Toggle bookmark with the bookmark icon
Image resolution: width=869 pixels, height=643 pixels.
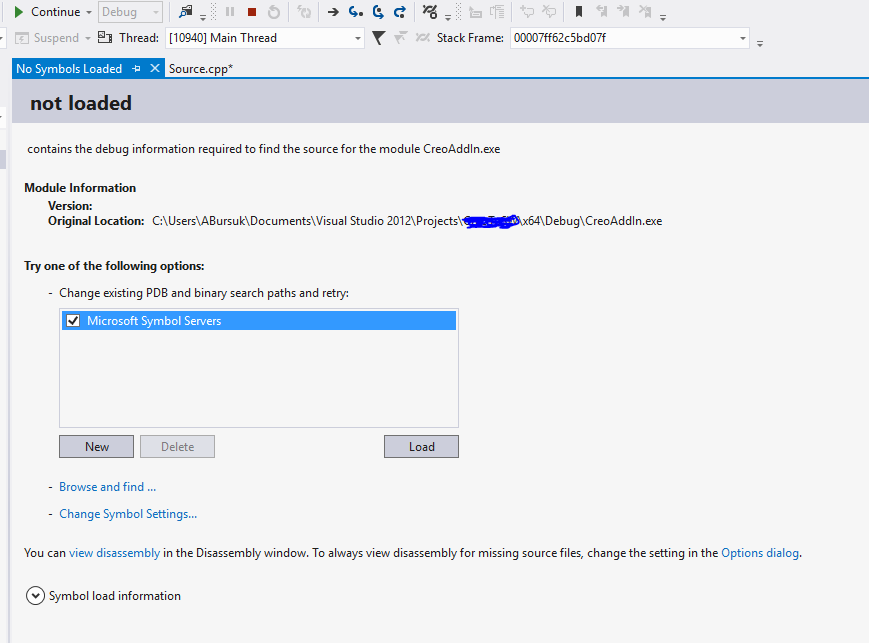579,12
